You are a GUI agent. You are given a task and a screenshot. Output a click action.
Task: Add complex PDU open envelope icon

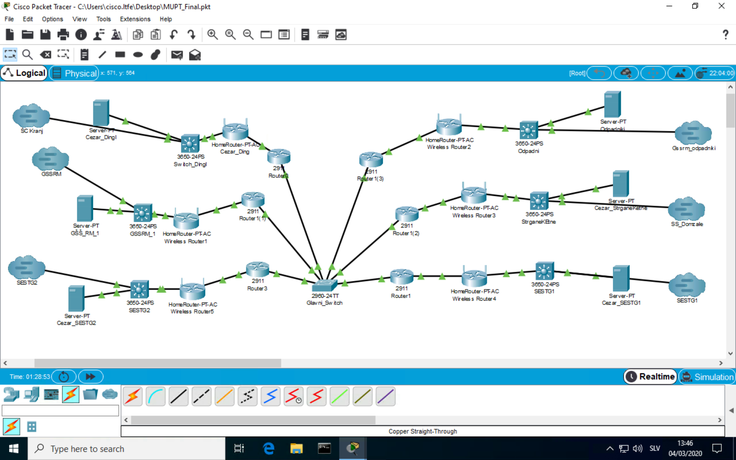[195, 55]
